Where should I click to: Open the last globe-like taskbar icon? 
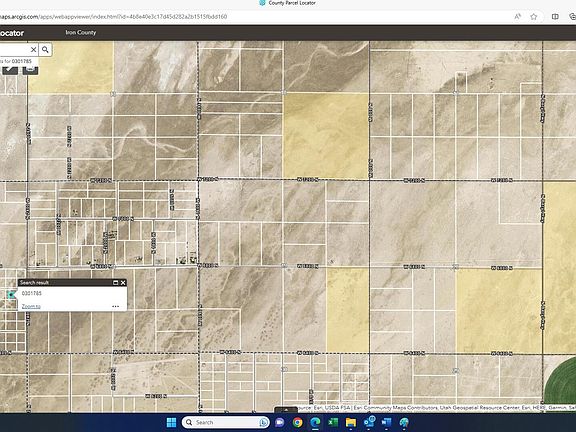404,422
